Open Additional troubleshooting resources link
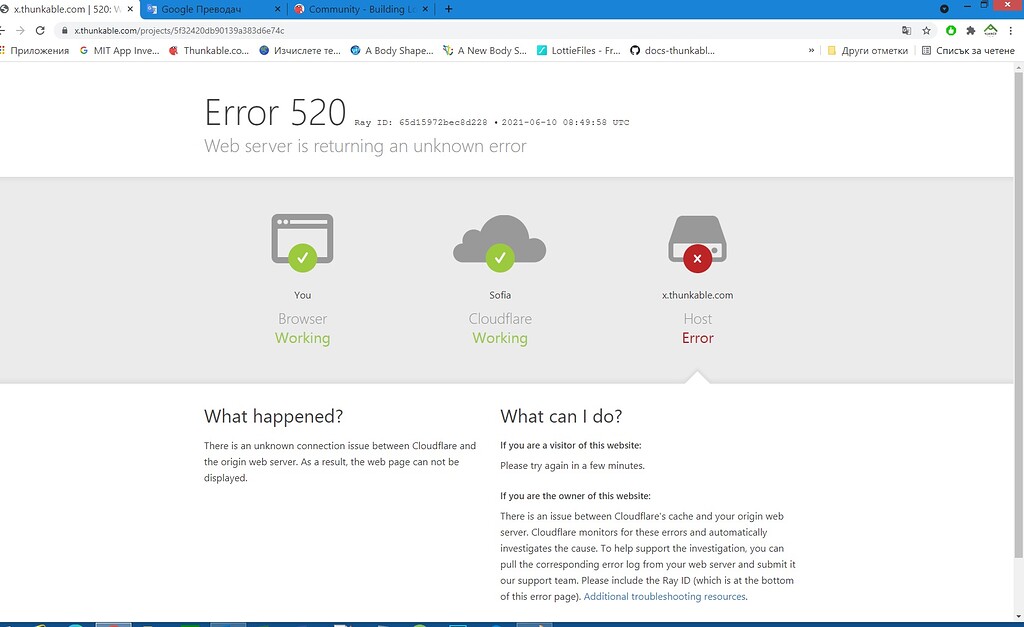 click(664, 596)
